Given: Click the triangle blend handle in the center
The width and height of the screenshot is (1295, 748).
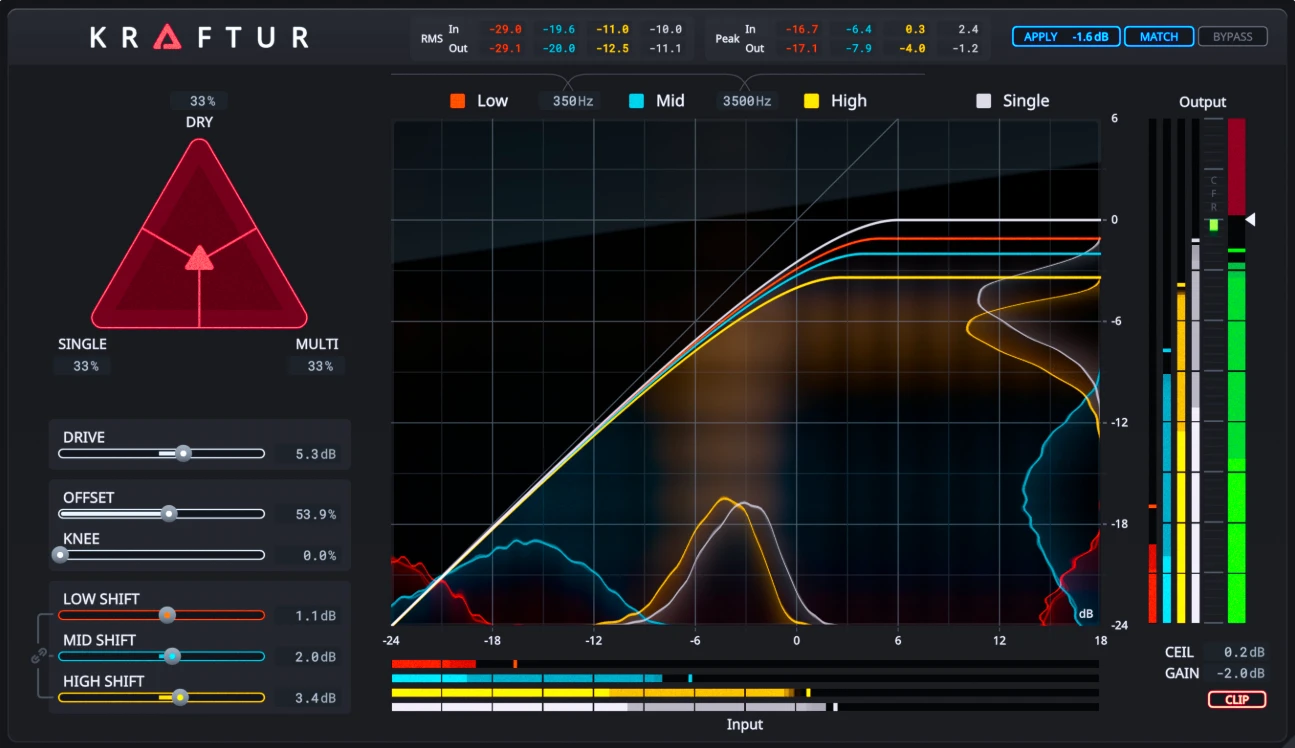Looking at the screenshot, I should pos(199,258).
